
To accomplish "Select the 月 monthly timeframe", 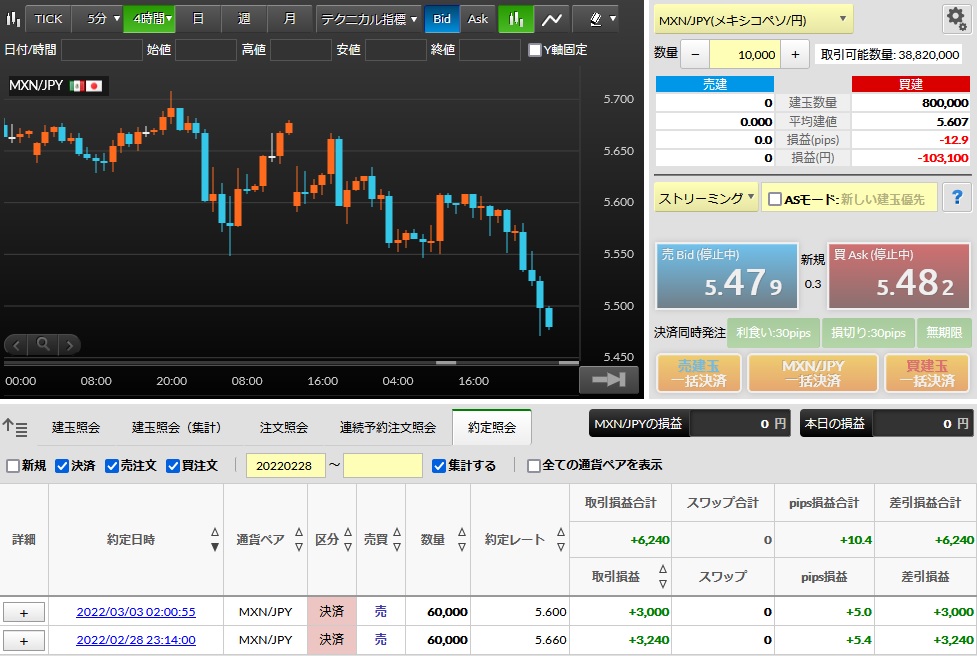I will 290,19.
